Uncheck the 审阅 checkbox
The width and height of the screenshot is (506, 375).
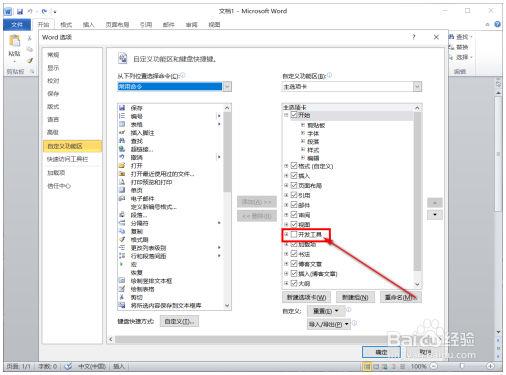pyautogui.click(x=294, y=215)
